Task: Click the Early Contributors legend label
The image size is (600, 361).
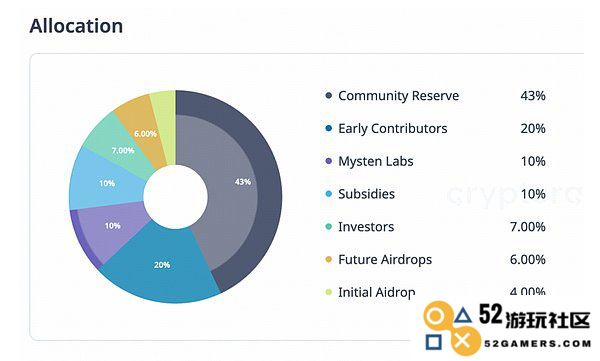Action: [393, 128]
